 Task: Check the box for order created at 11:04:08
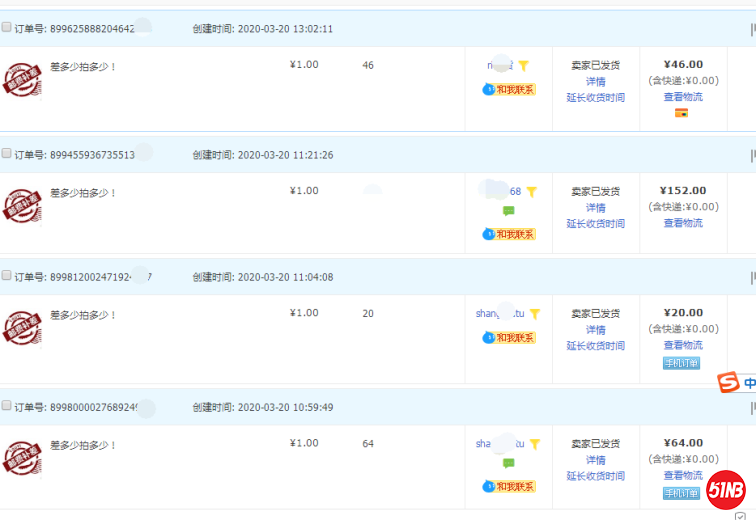[7, 276]
